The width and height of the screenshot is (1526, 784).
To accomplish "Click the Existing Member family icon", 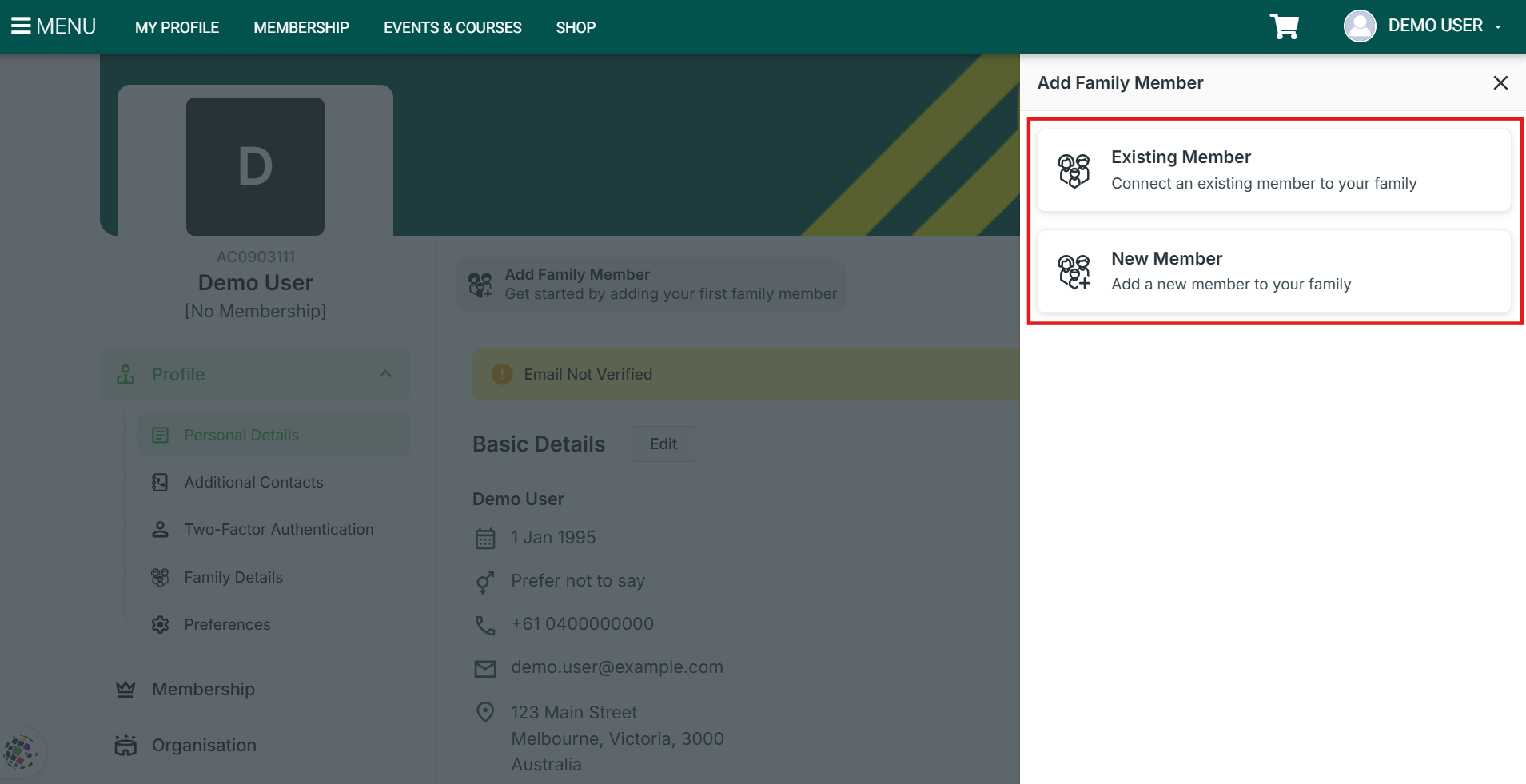I will click(1074, 171).
